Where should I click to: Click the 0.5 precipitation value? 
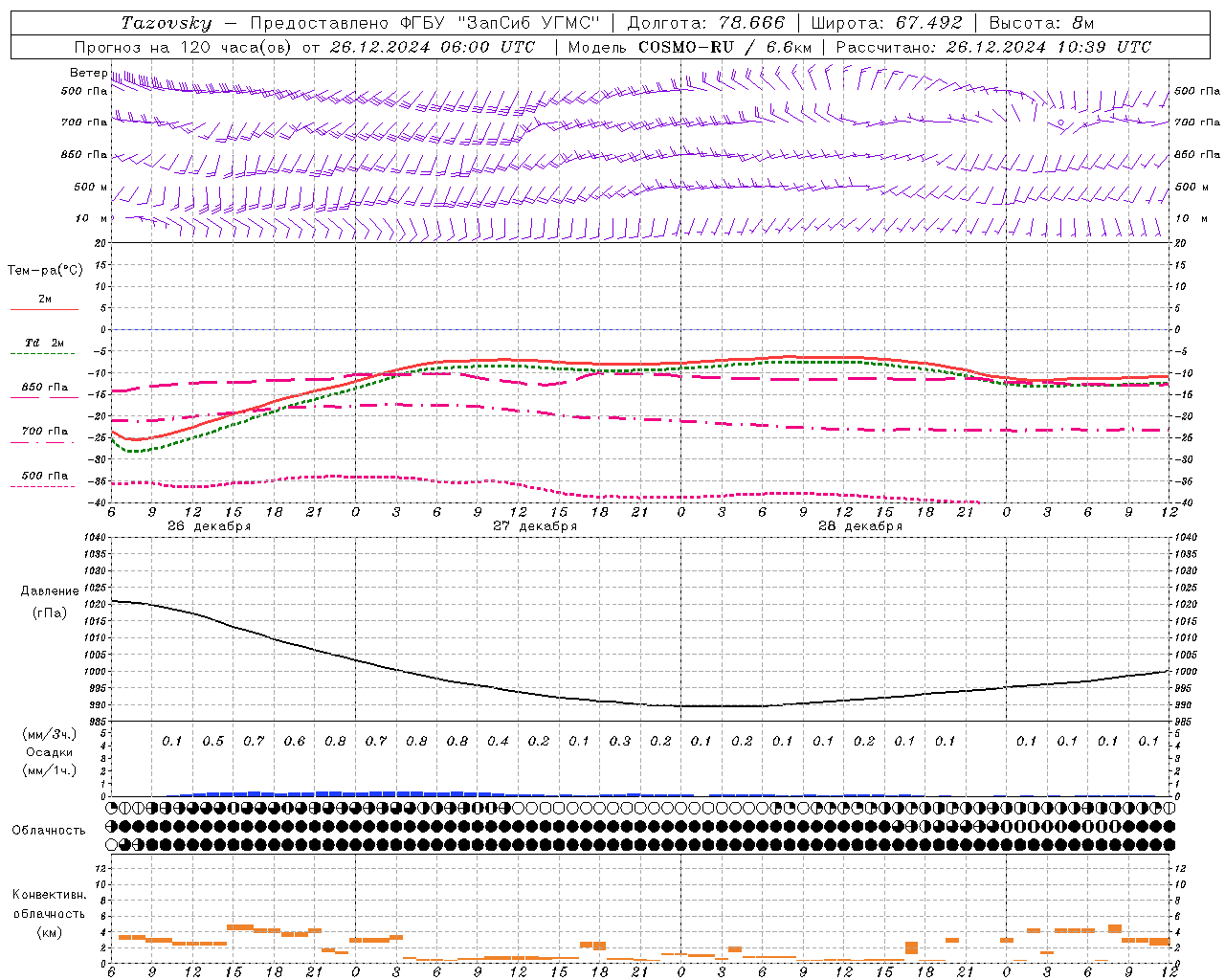(212, 741)
